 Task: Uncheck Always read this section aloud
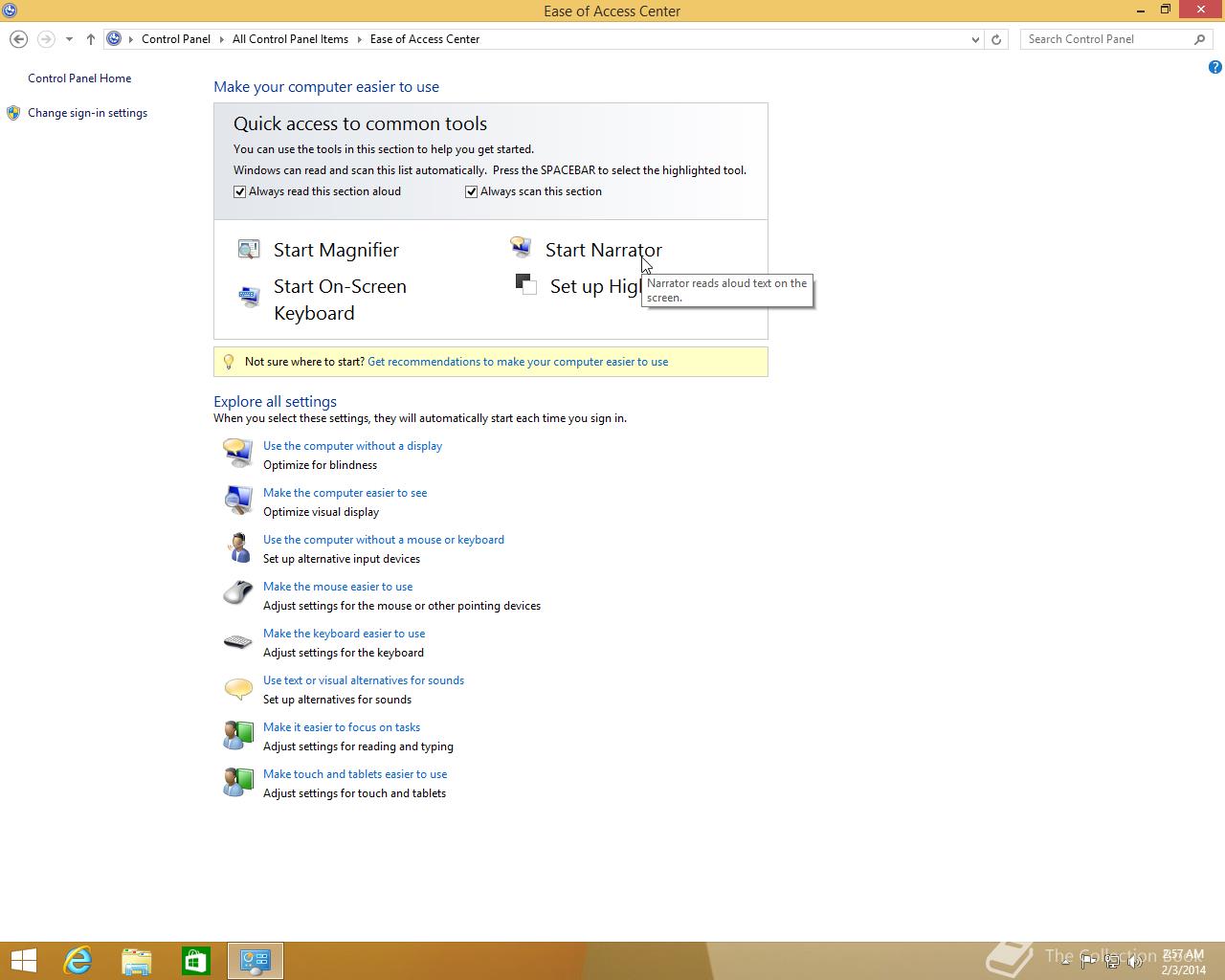pos(240,191)
